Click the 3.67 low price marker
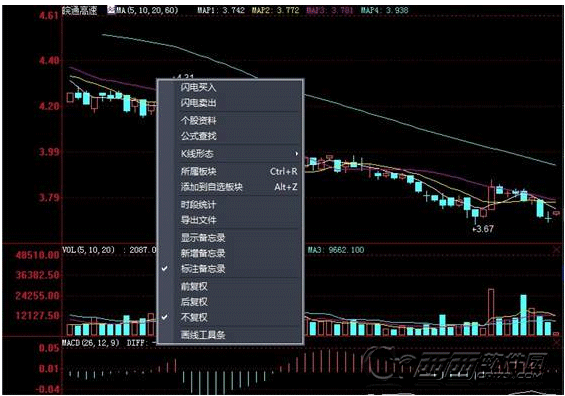Viewport: 565px width, 396px height. pyautogui.click(x=483, y=229)
